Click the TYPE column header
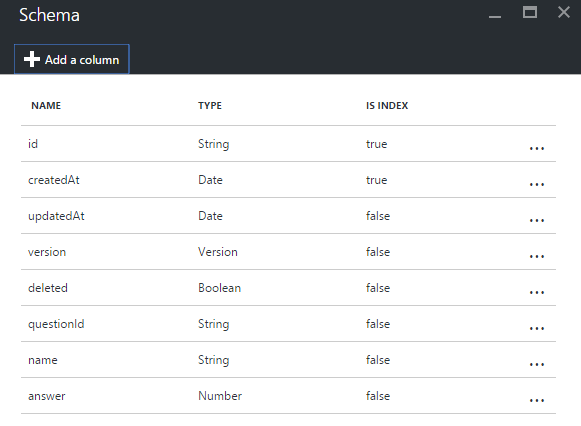The height and width of the screenshot is (426, 581). tap(210, 106)
